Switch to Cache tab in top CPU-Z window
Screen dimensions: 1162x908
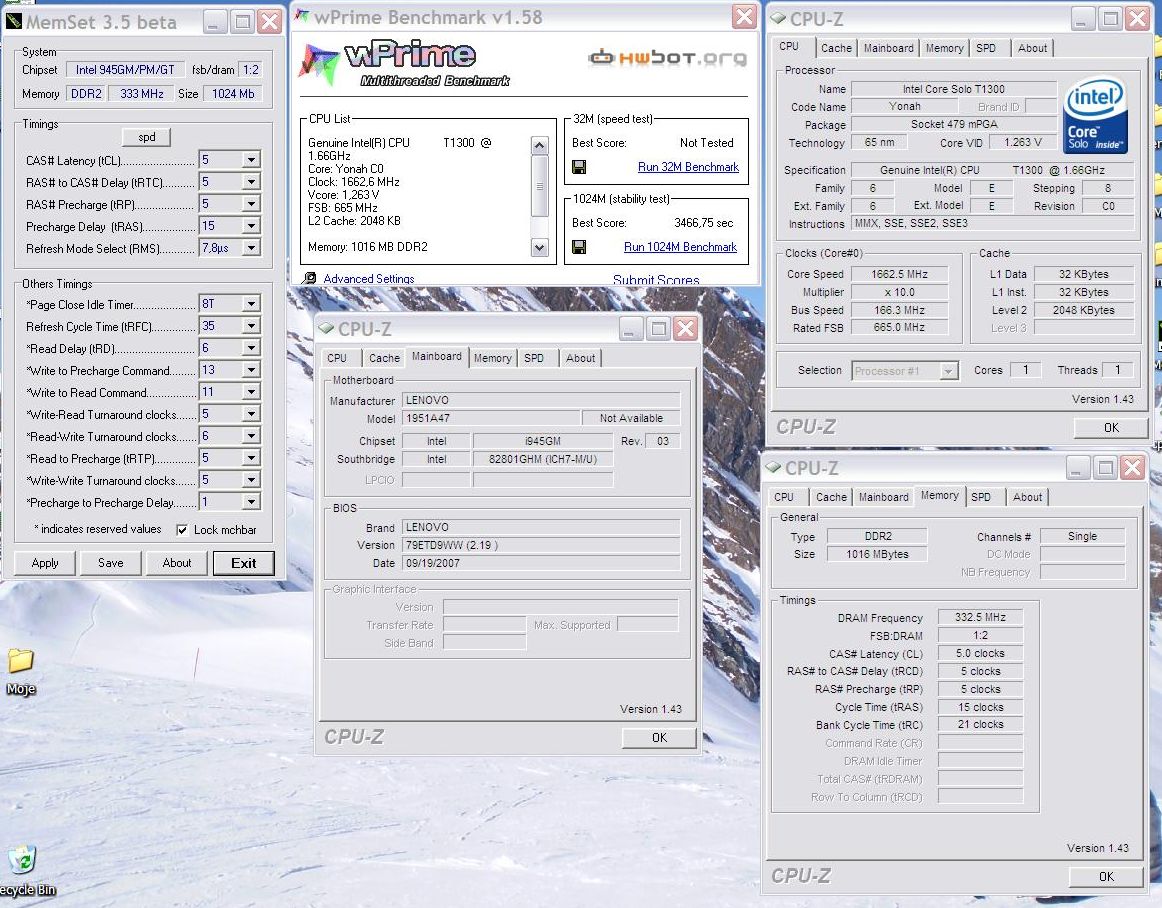[836, 48]
